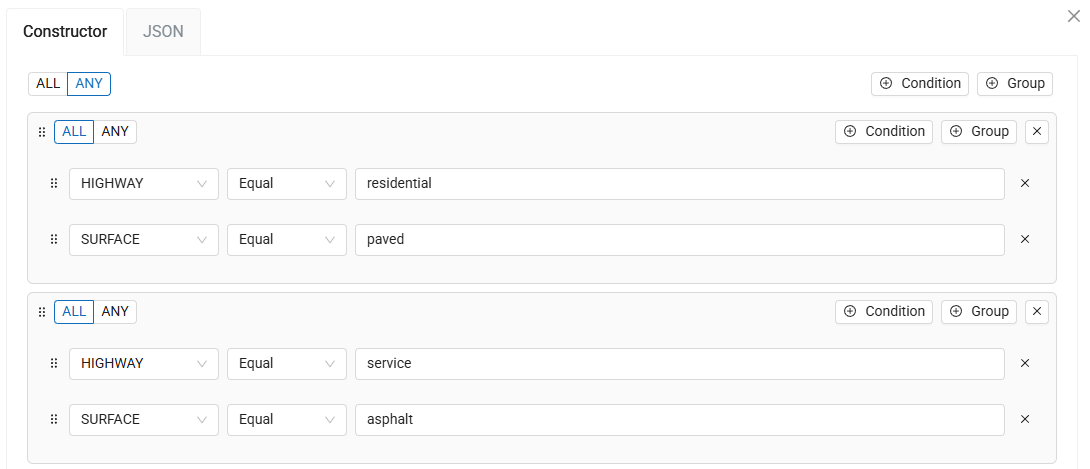Switch to the JSON tab

coord(163,31)
